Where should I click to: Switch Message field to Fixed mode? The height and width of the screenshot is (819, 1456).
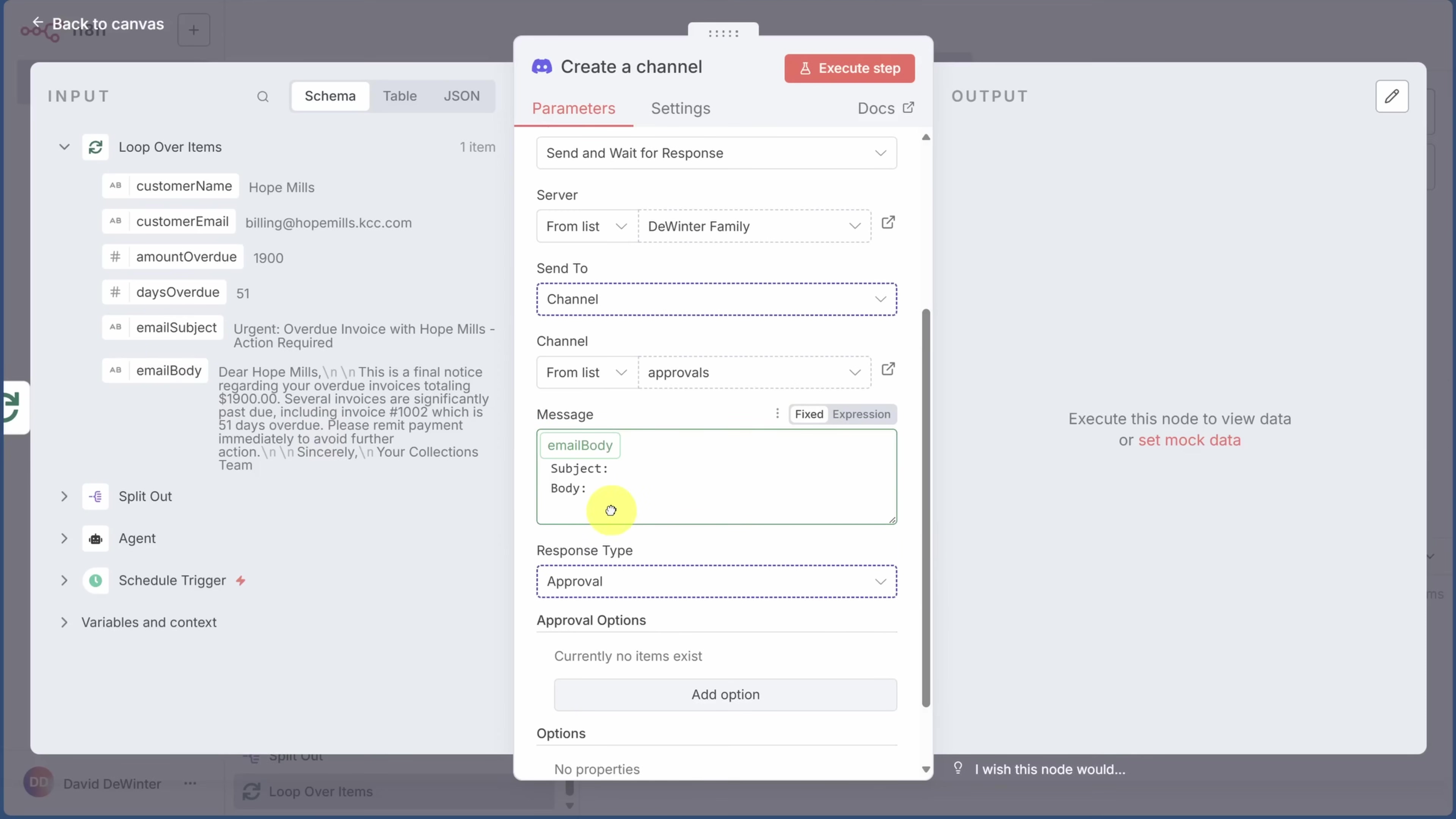[x=809, y=414]
